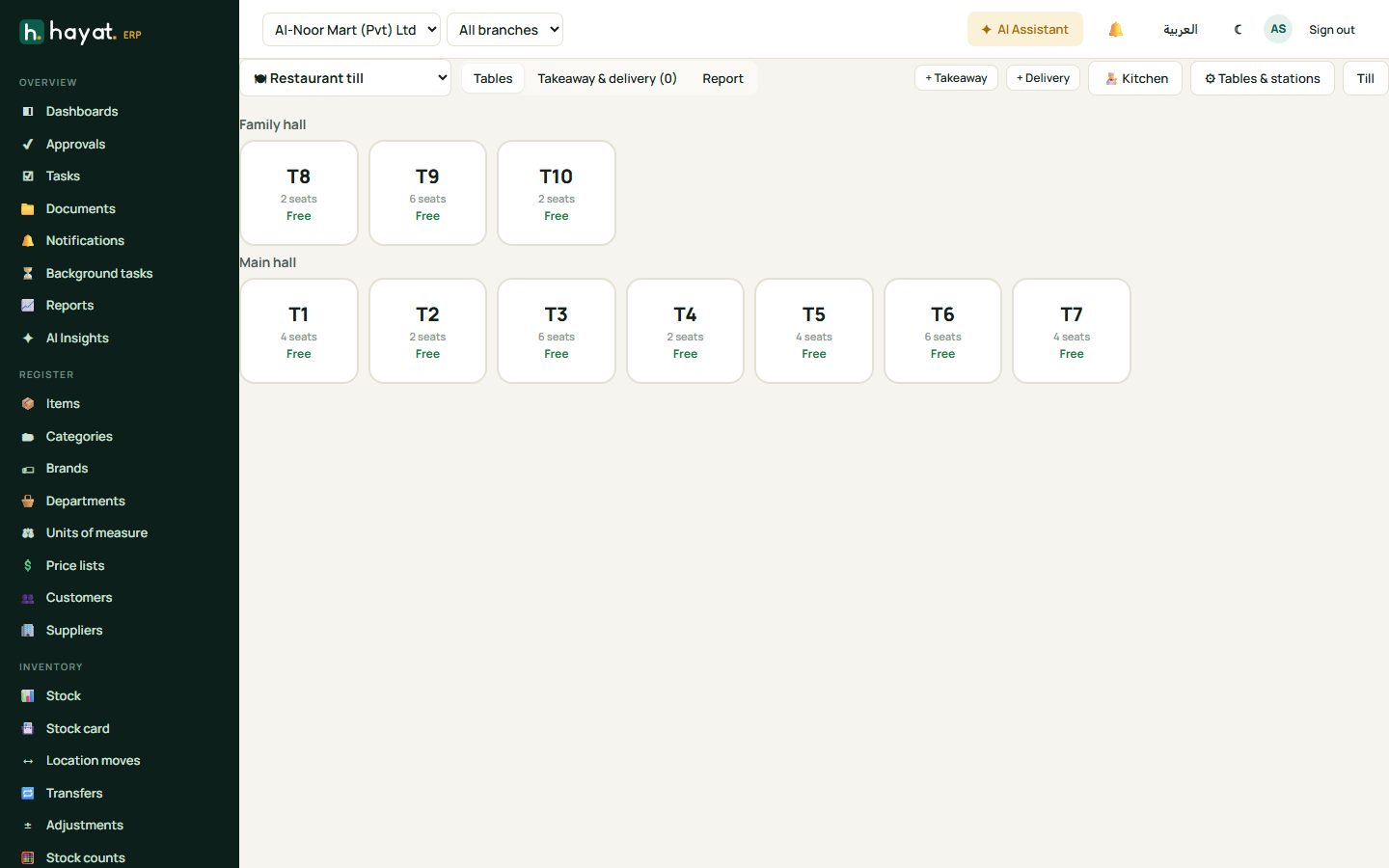Open the Restaurant till selector
This screenshot has width=1389, height=868.
(x=345, y=78)
